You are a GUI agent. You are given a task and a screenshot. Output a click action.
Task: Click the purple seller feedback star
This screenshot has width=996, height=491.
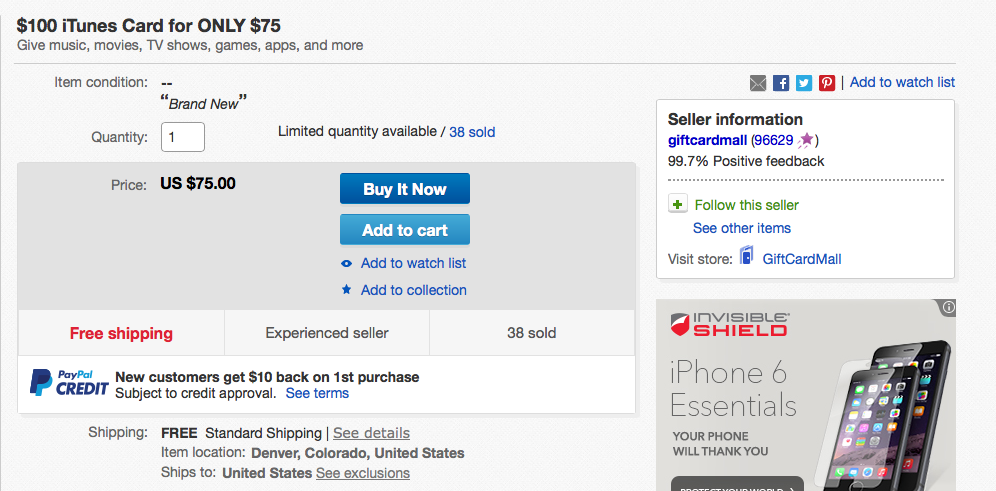806,140
